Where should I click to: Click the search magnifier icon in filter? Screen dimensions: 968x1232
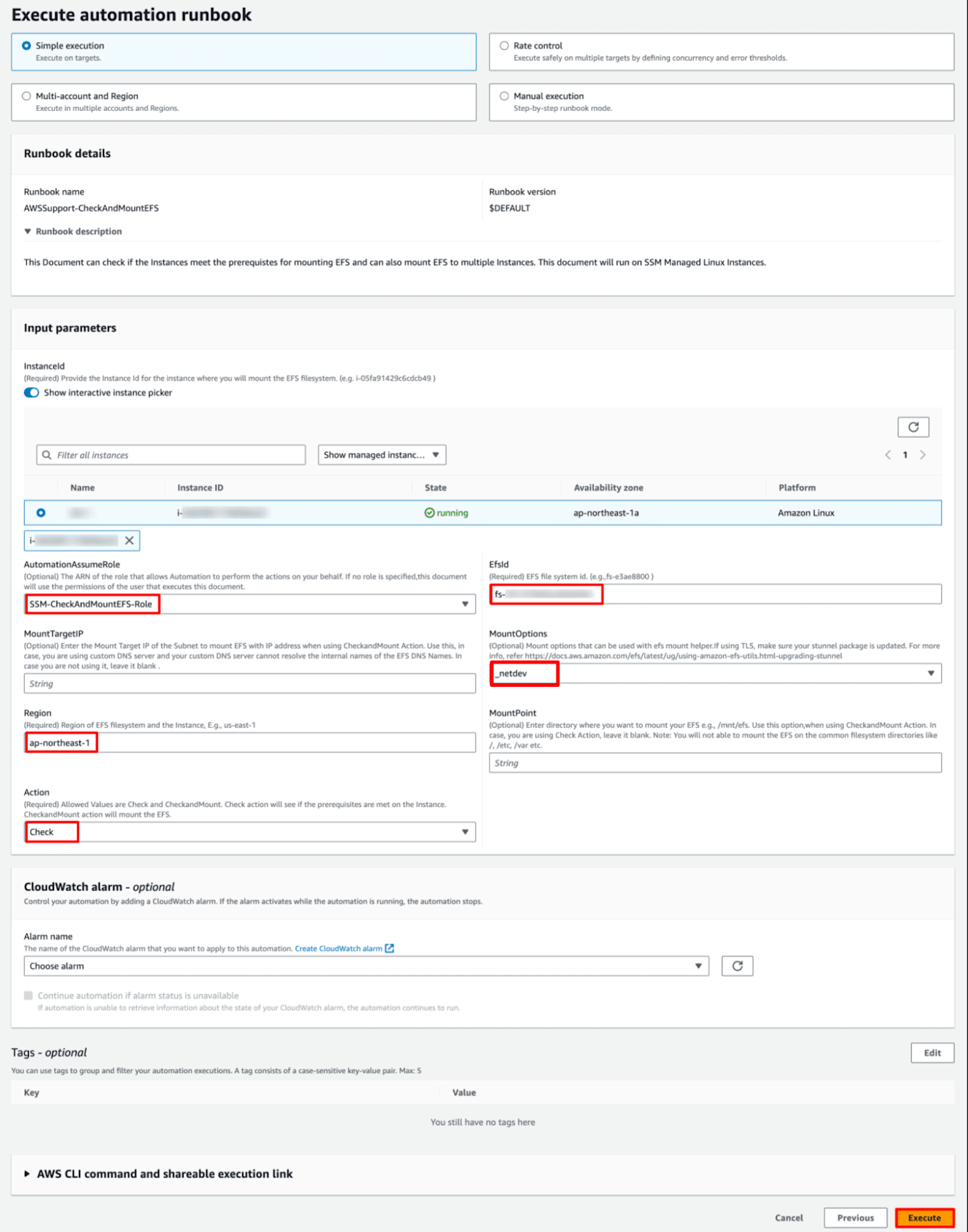(47, 455)
